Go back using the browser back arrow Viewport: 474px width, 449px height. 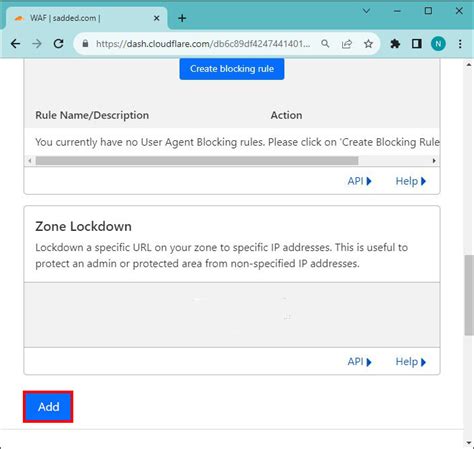[15, 44]
